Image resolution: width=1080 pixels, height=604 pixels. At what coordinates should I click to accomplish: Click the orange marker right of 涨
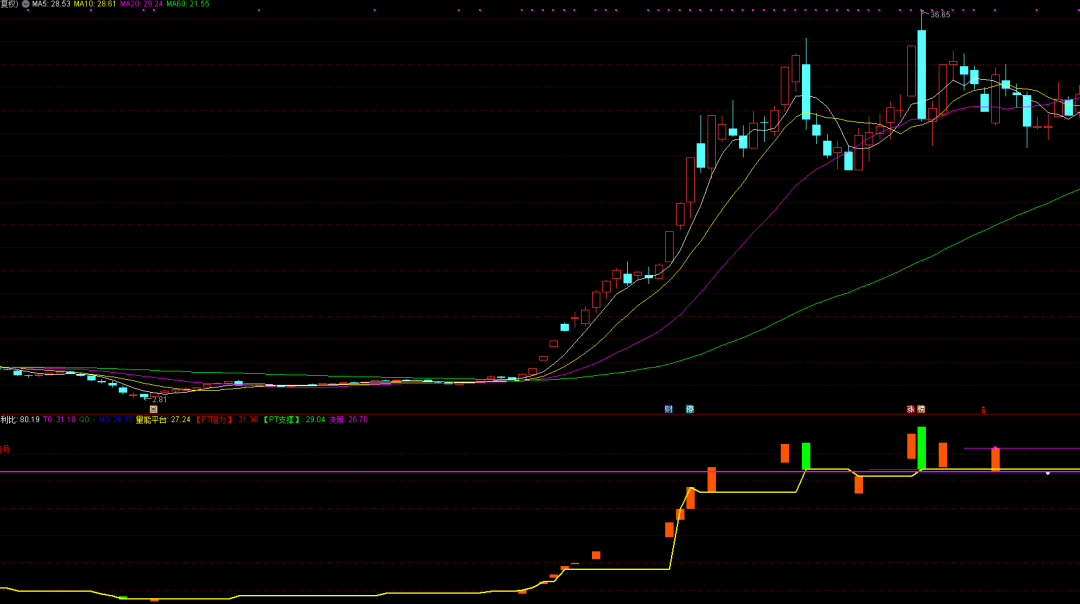(921, 409)
